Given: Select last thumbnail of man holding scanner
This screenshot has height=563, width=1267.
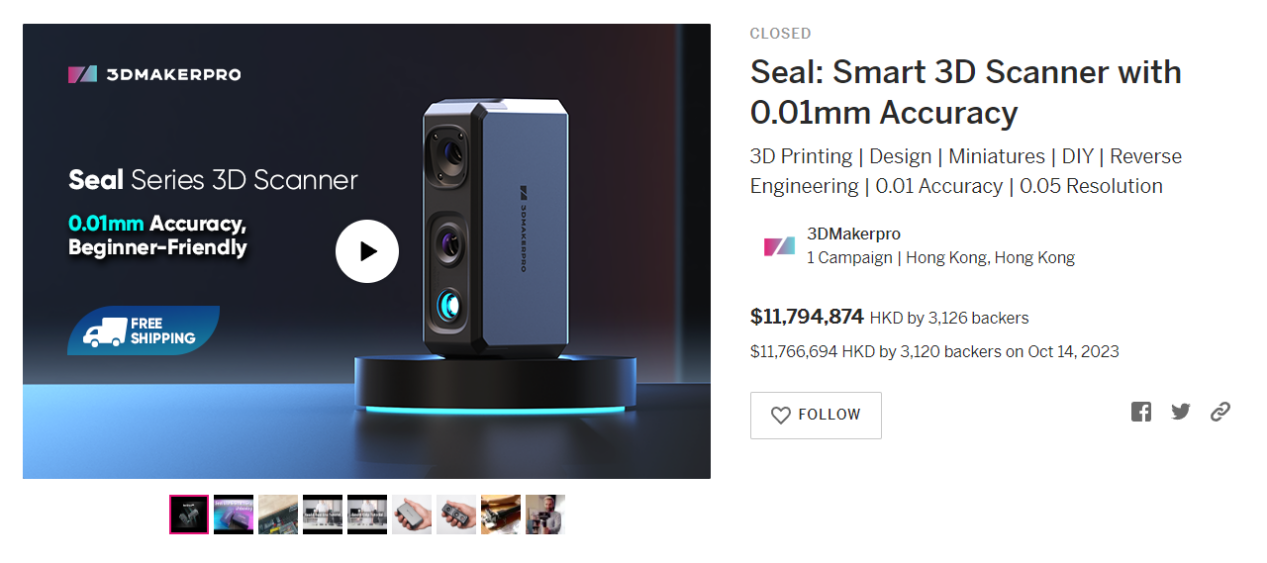Looking at the screenshot, I should (545, 514).
